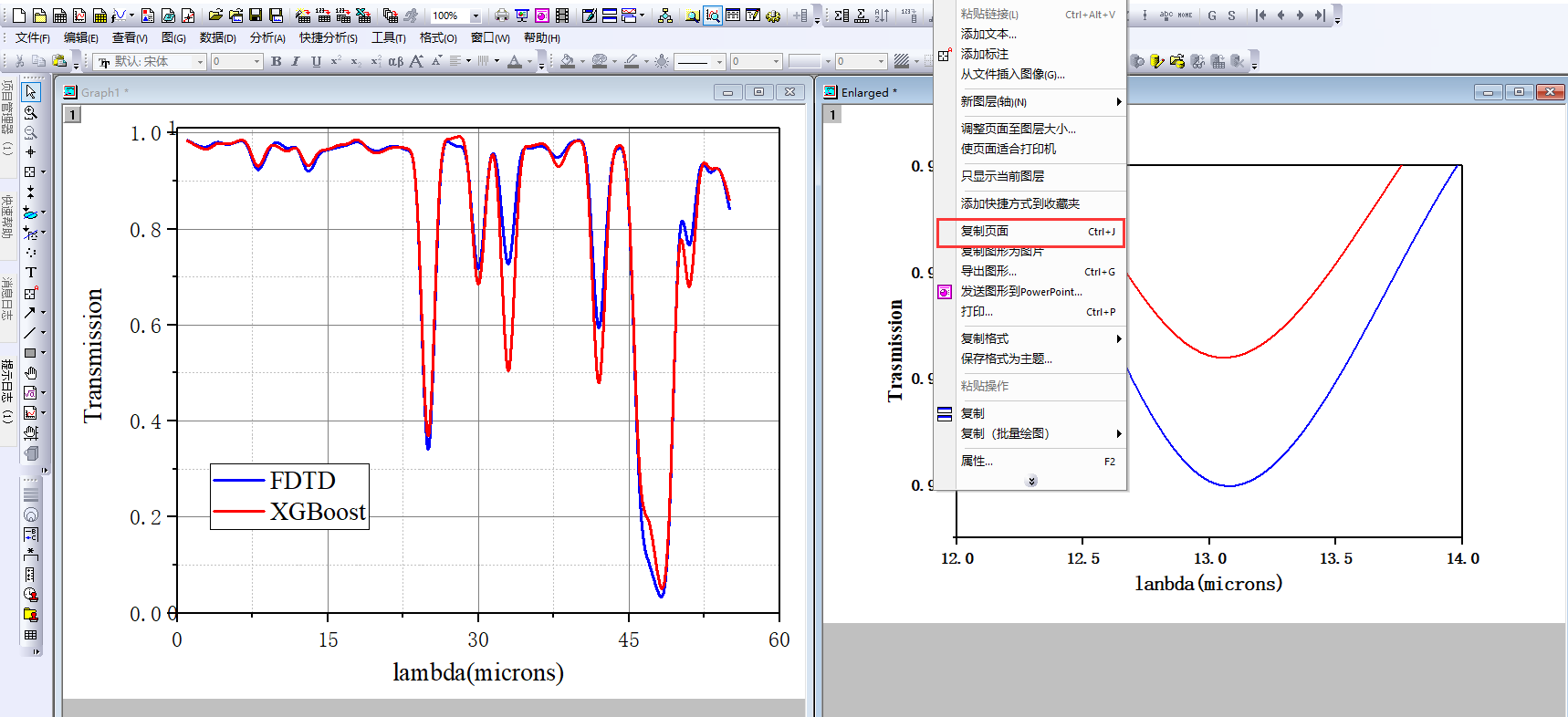Toggle the G button in top toolbar
The height and width of the screenshot is (717, 1568).
coord(1212,16)
